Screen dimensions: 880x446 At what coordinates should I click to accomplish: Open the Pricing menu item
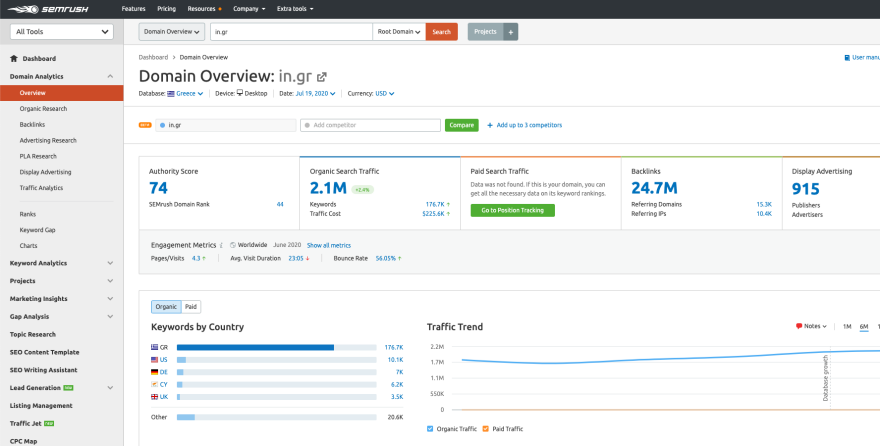pyautogui.click(x=166, y=8)
